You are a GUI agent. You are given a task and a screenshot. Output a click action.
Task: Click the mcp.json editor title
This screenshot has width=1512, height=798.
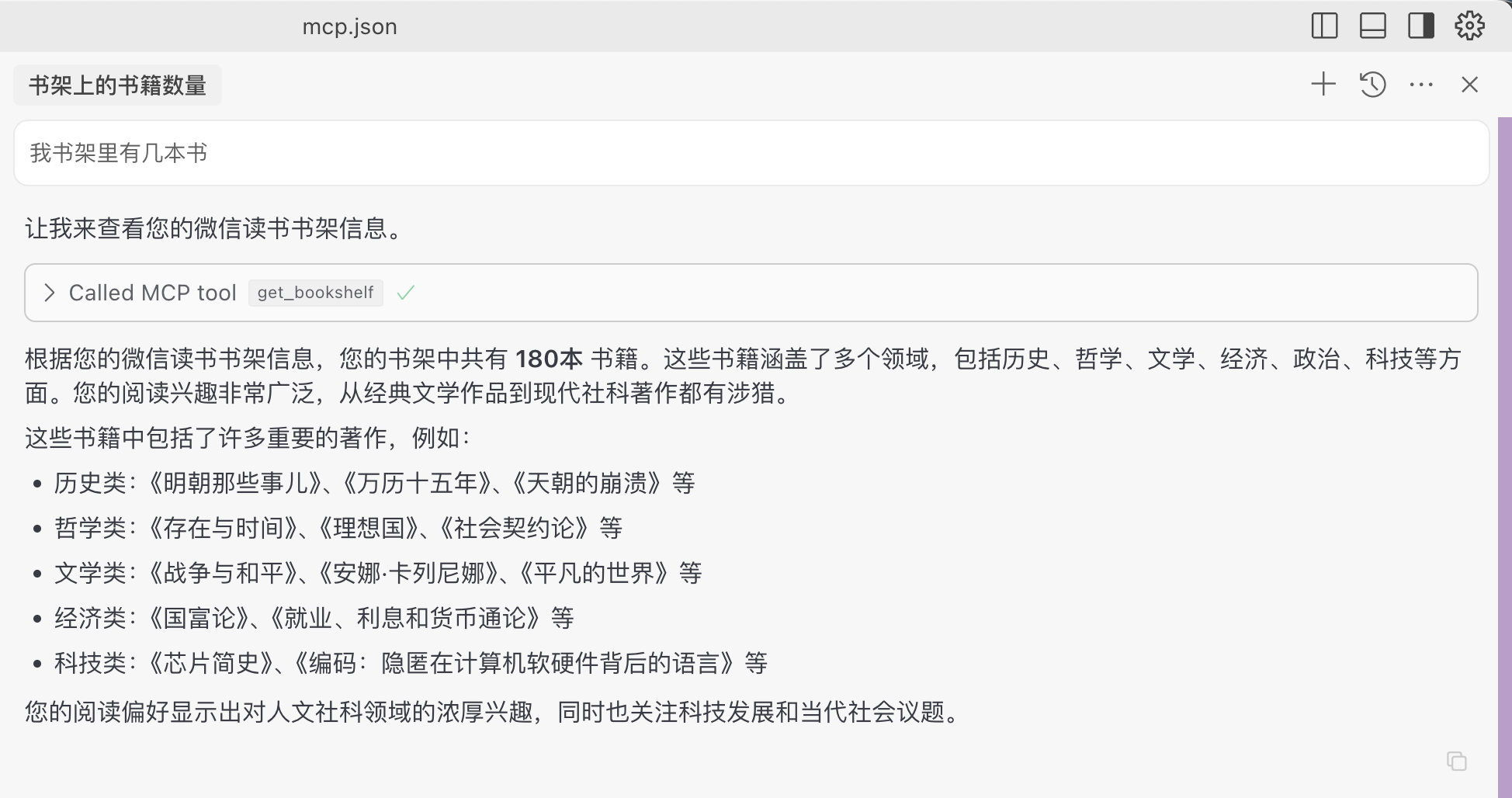[349, 26]
